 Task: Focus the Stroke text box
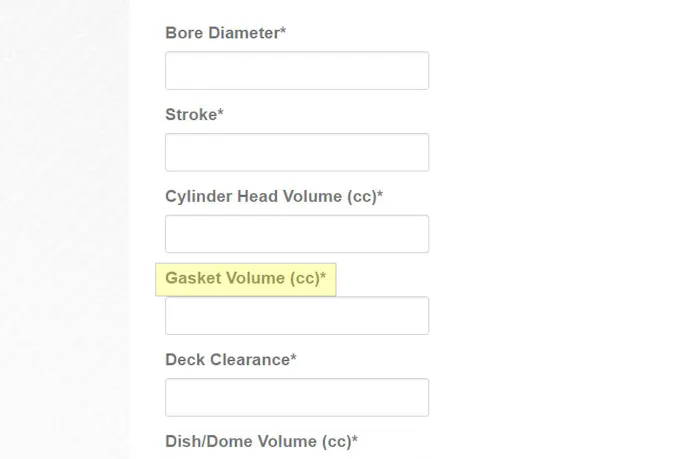(x=297, y=153)
